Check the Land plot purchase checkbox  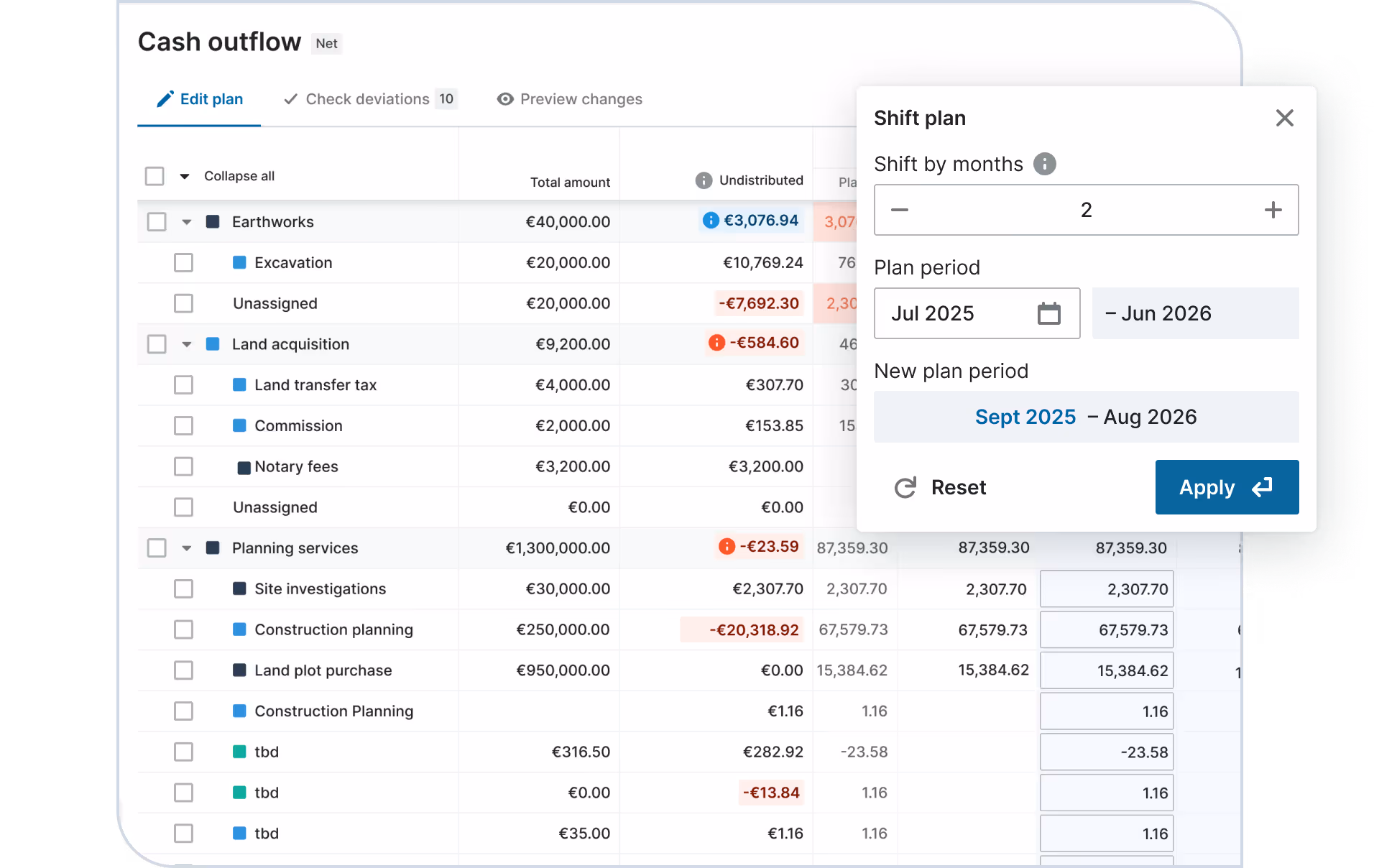click(184, 670)
